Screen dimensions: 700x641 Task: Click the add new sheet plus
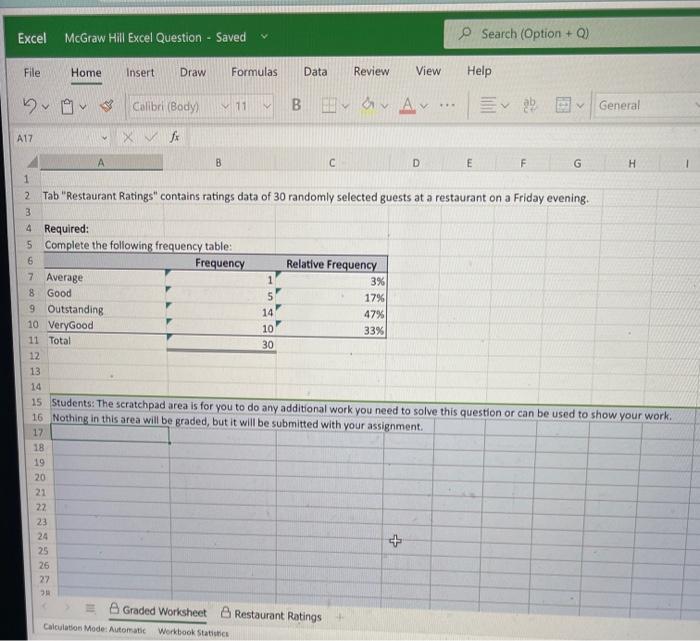tap(340, 617)
